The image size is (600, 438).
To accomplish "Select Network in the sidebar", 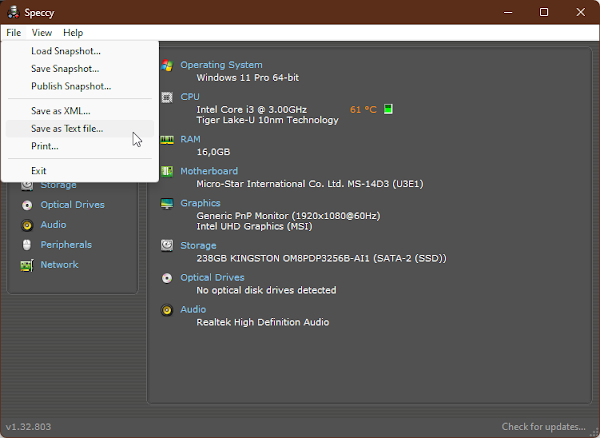I will coord(59,265).
